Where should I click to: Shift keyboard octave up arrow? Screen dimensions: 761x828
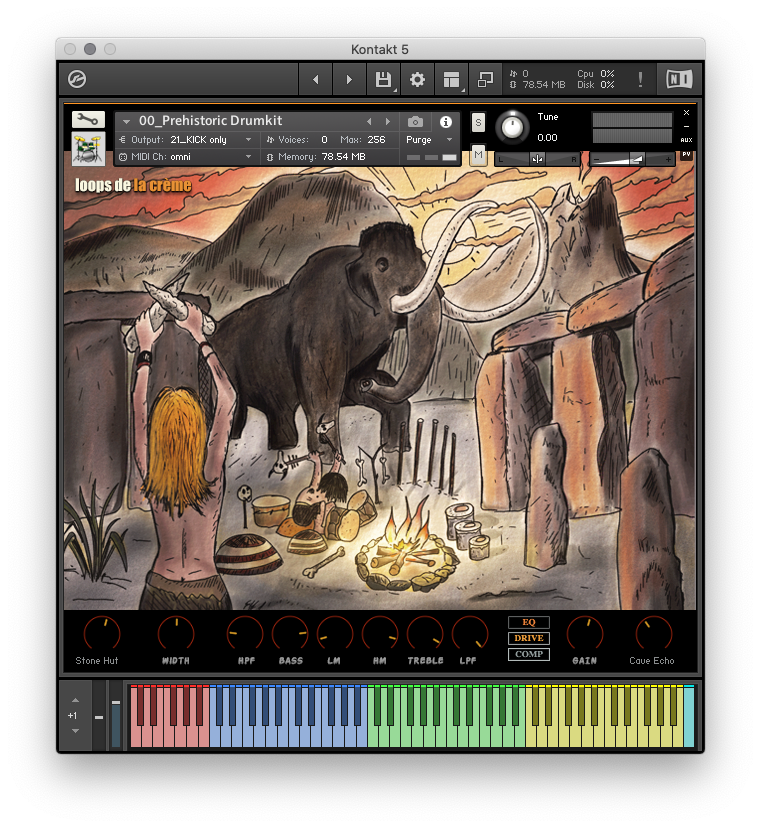click(75, 700)
